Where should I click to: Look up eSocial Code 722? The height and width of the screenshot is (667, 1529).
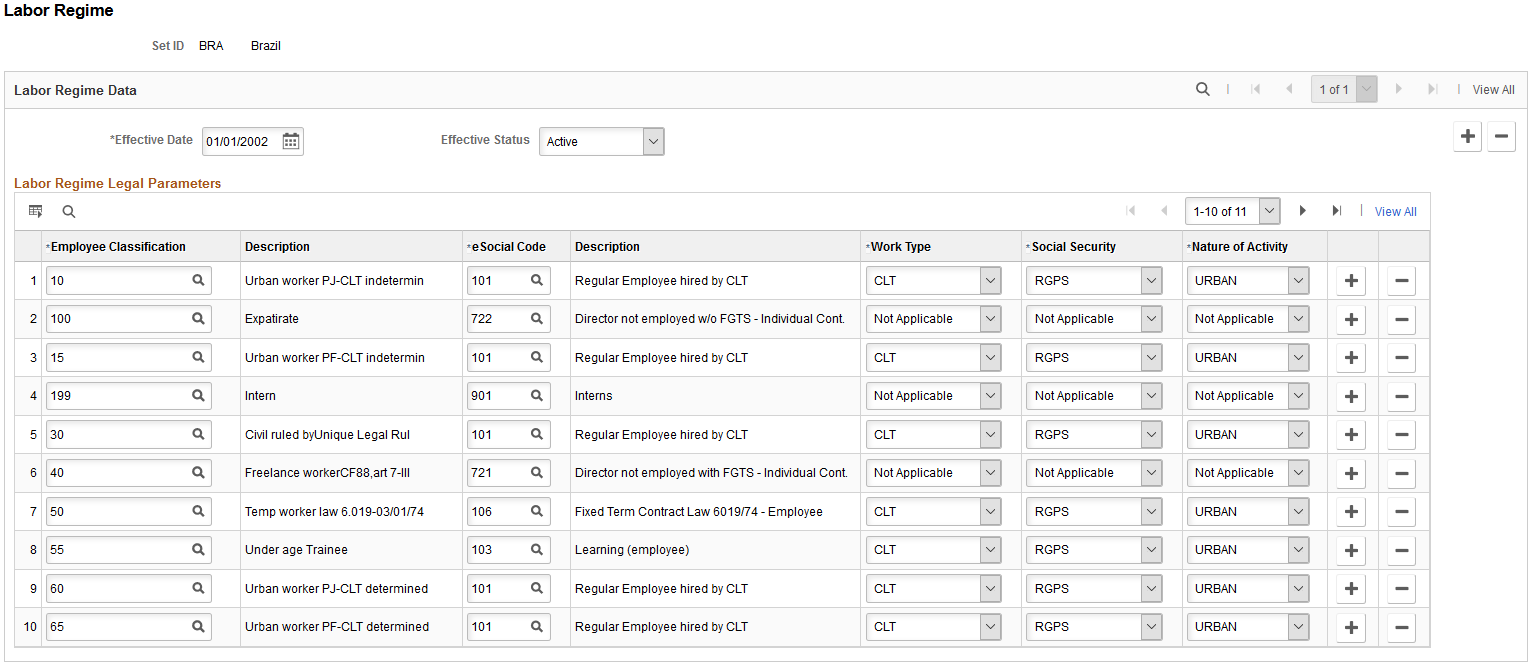[x=537, y=319]
